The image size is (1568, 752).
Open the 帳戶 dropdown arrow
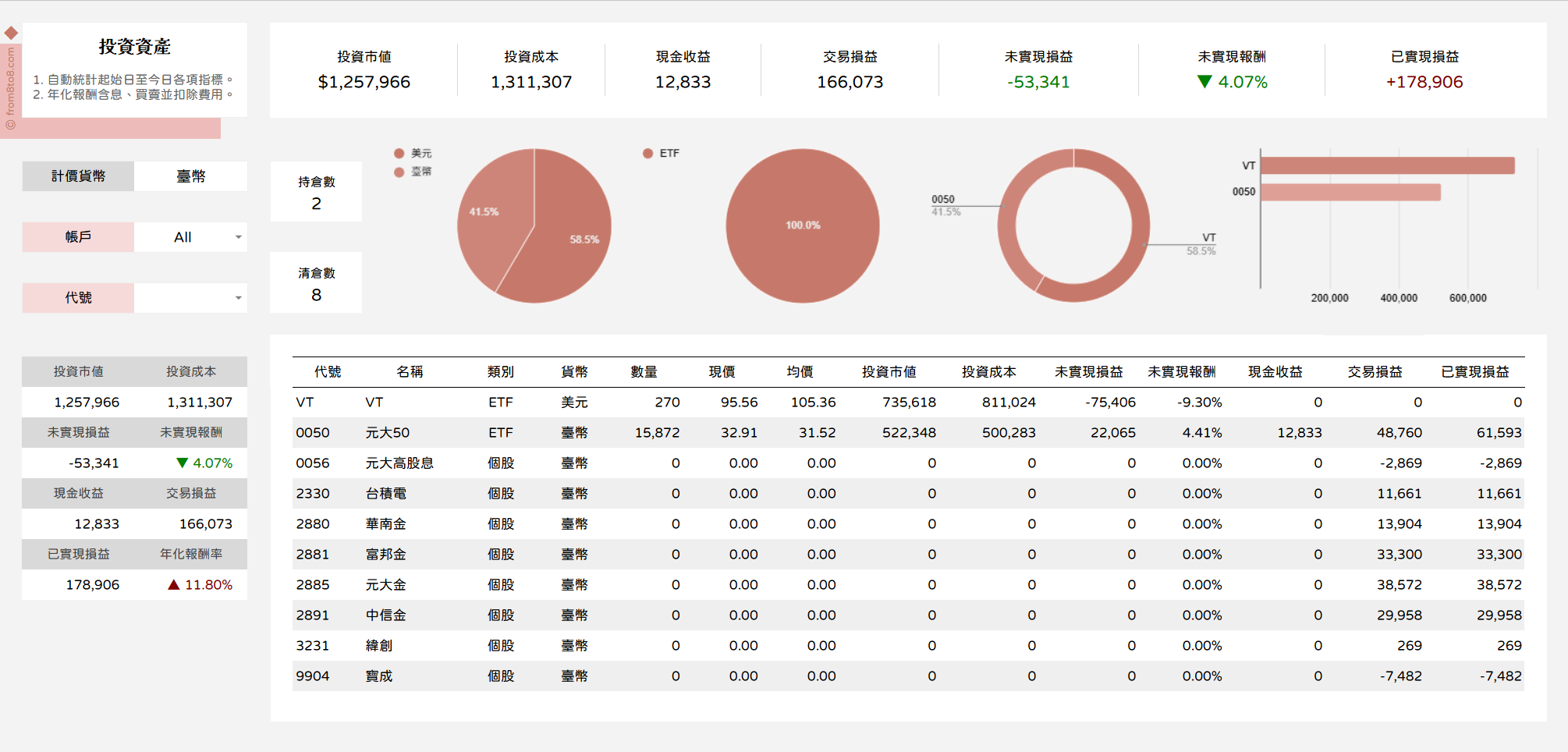tap(238, 237)
